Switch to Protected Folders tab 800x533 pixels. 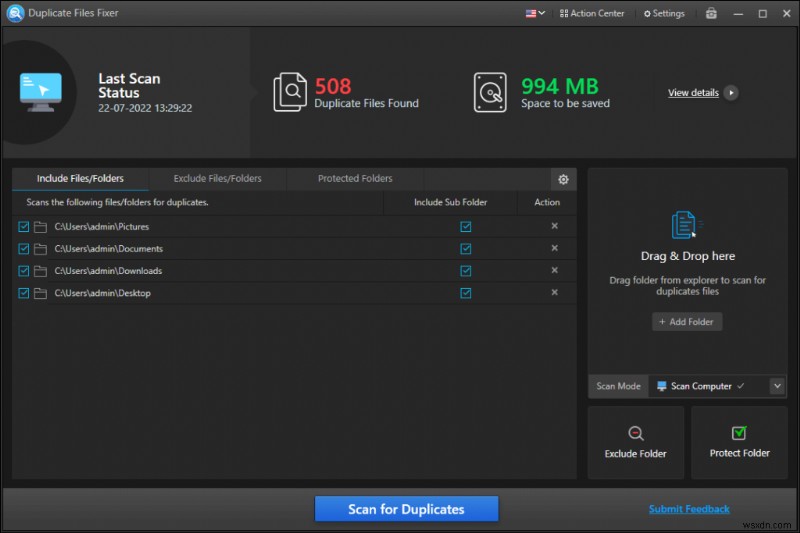click(355, 179)
